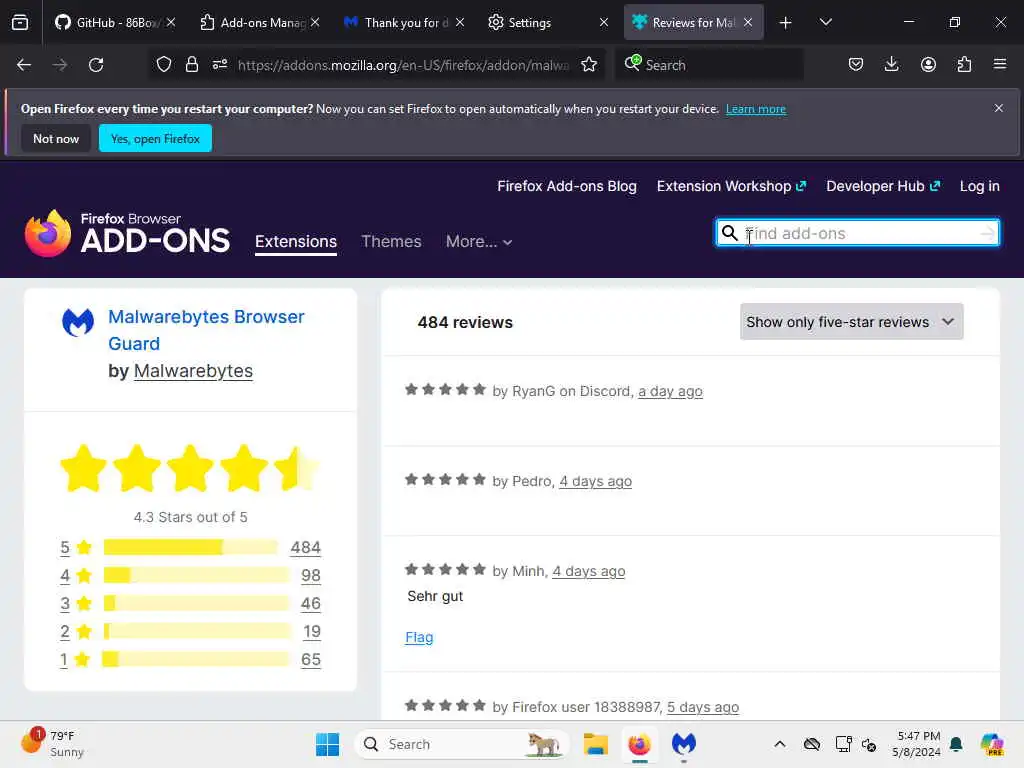Click the 65 one-star review count
Viewport: 1024px width, 768px height.
310,660
